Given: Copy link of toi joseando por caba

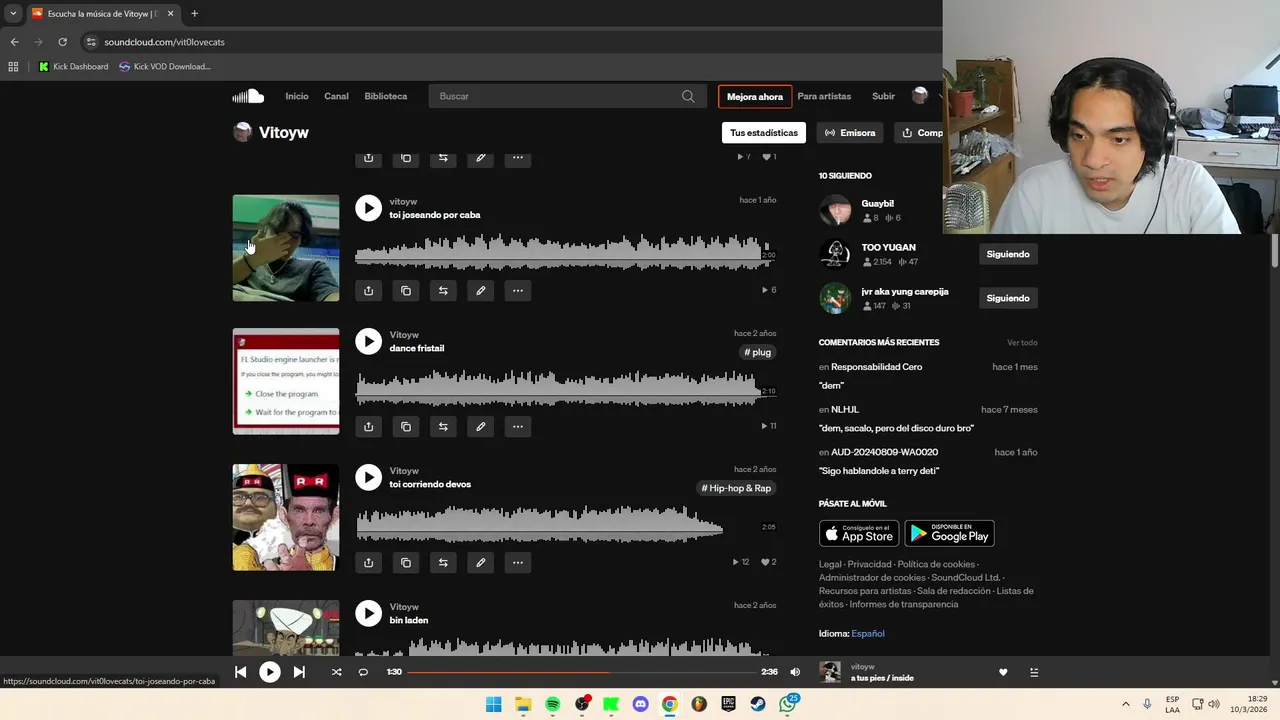Looking at the screenshot, I should tap(406, 290).
